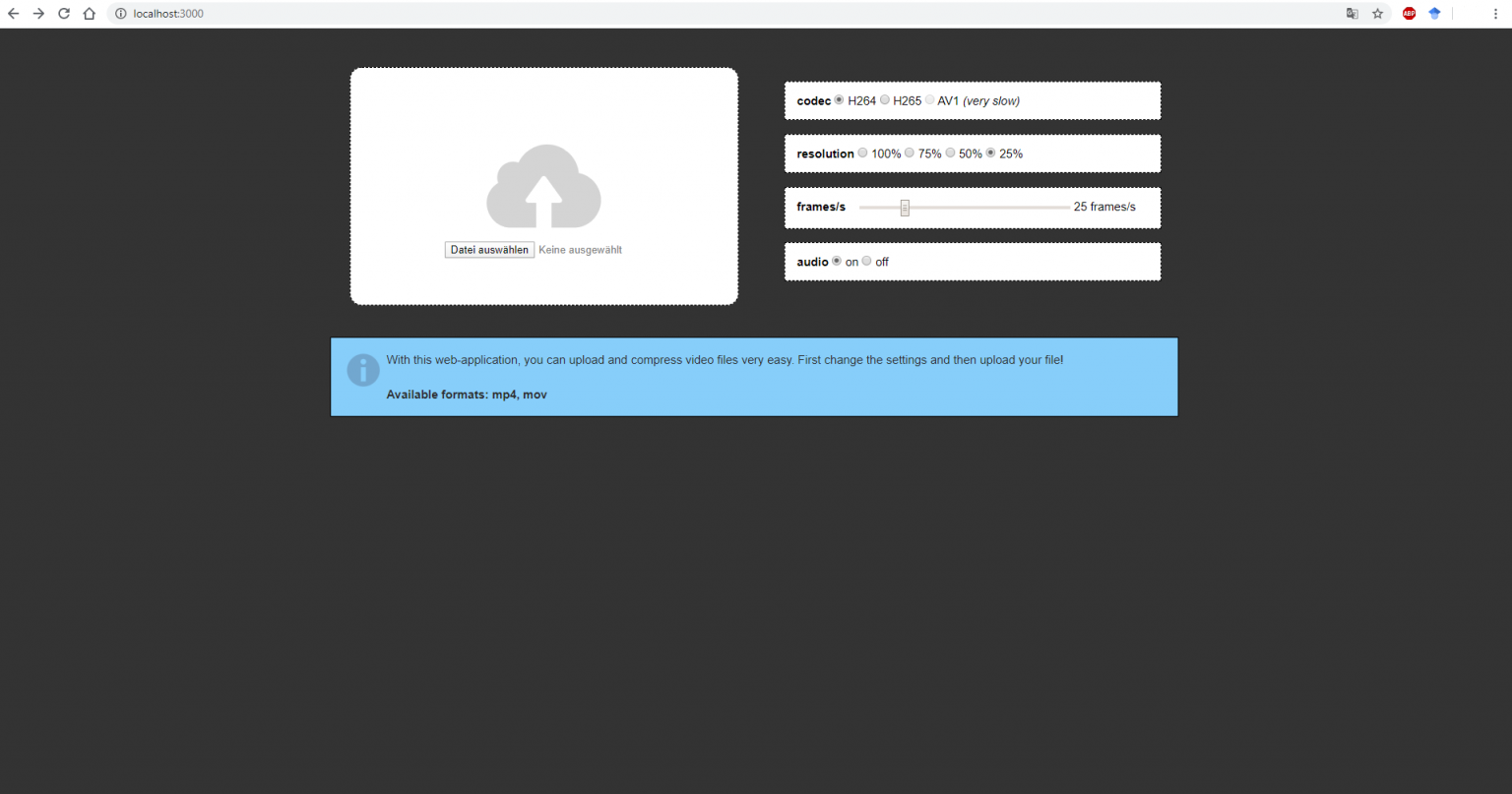Select the H264 codec option
The image size is (1512, 794).
(839, 99)
